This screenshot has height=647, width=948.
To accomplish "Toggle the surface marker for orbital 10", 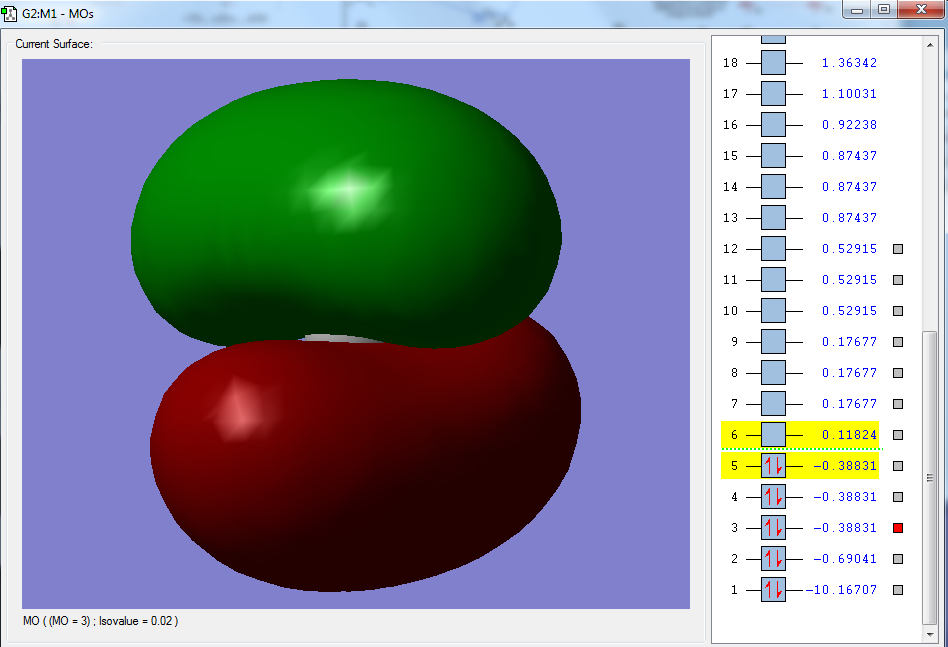I will (898, 311).
